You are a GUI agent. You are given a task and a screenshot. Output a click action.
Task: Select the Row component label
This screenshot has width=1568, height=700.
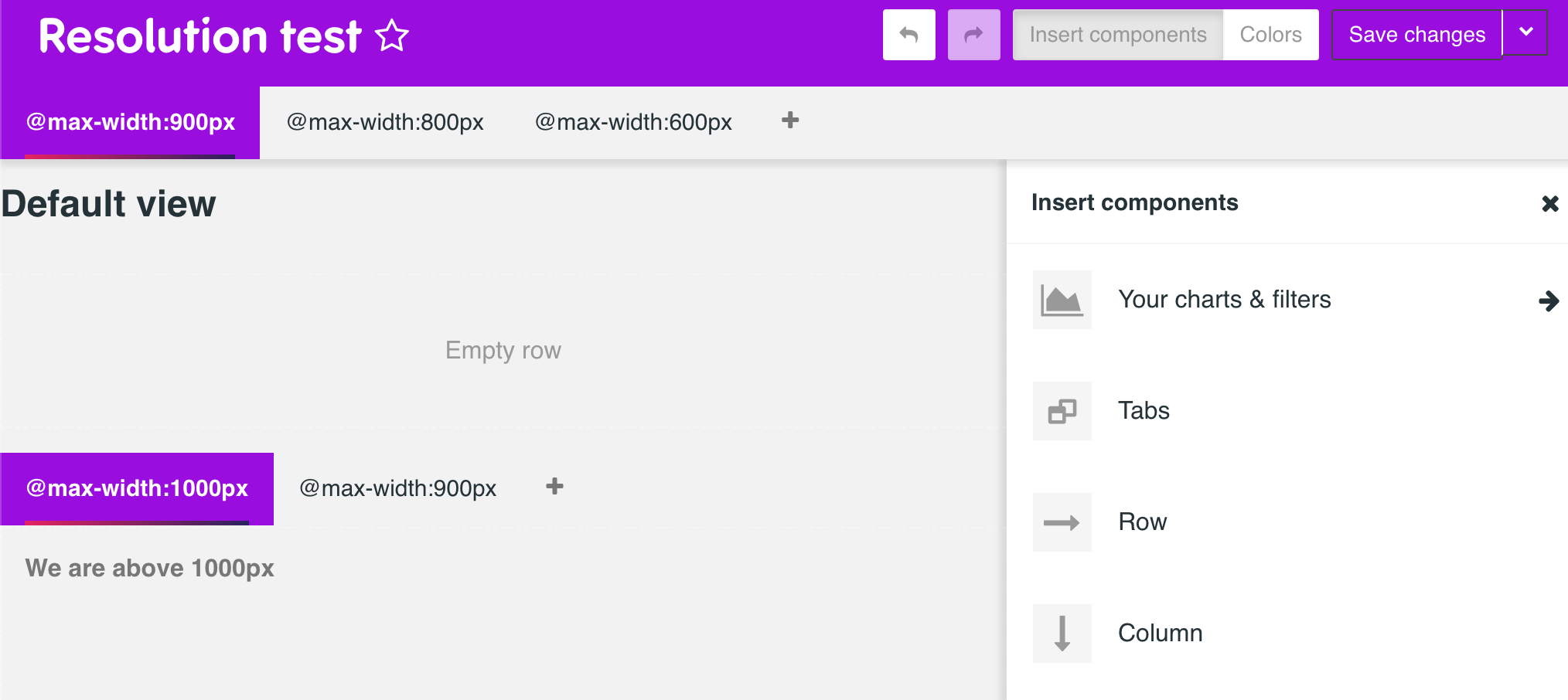1143,522
